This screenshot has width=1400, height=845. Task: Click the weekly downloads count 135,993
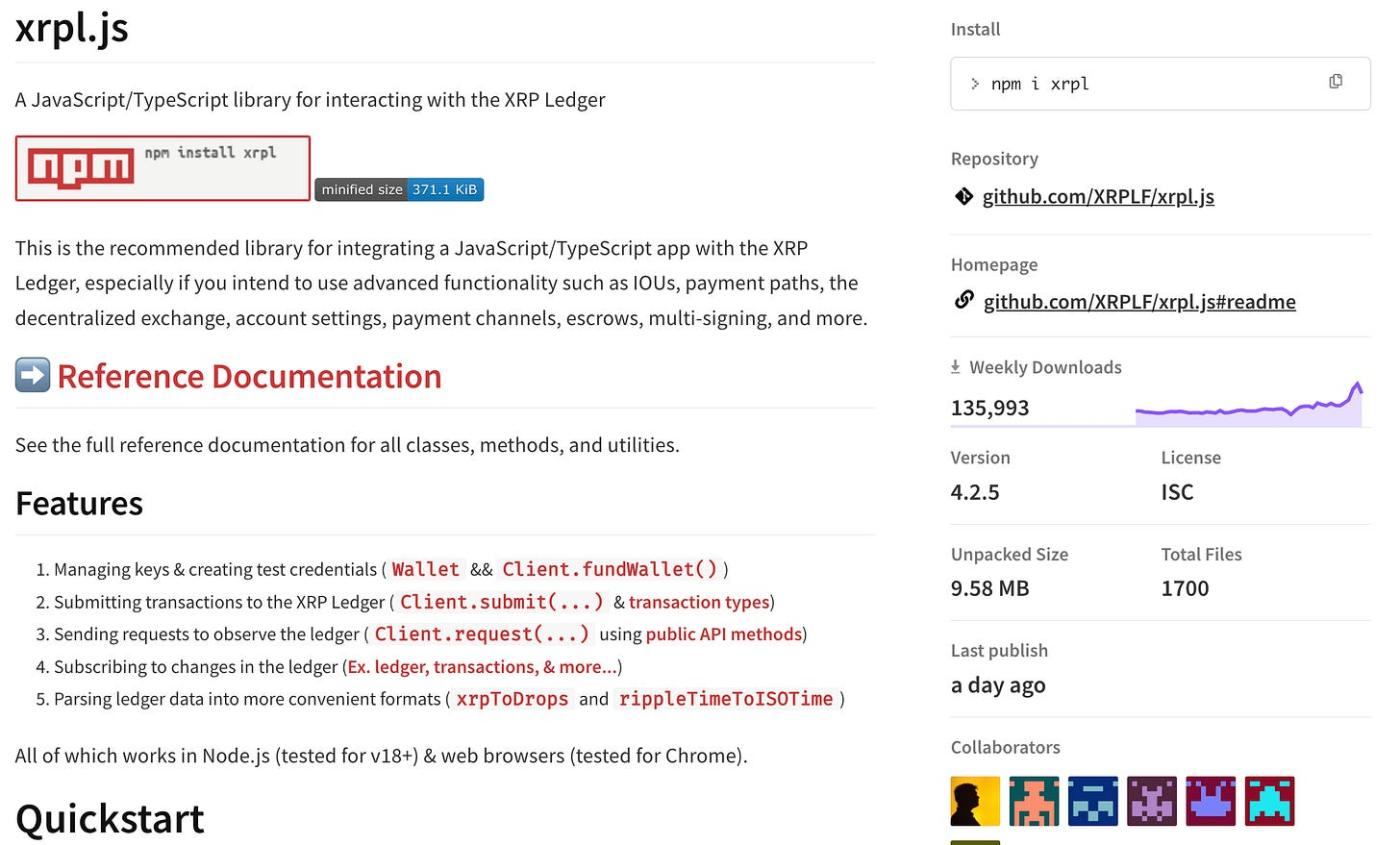990,408
